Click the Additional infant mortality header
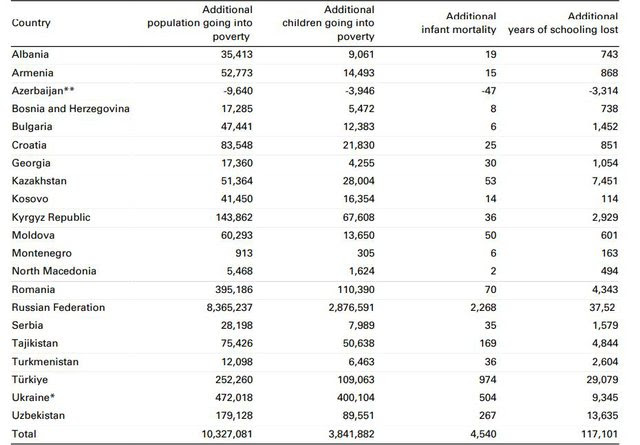This screenshot has height=445, width=640. point(459,23)
